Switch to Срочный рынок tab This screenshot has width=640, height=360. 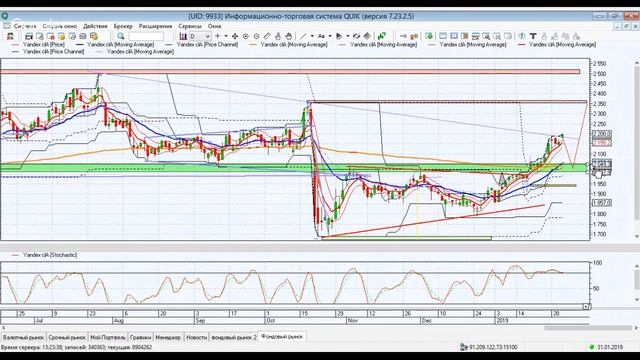tap(67, 337)
